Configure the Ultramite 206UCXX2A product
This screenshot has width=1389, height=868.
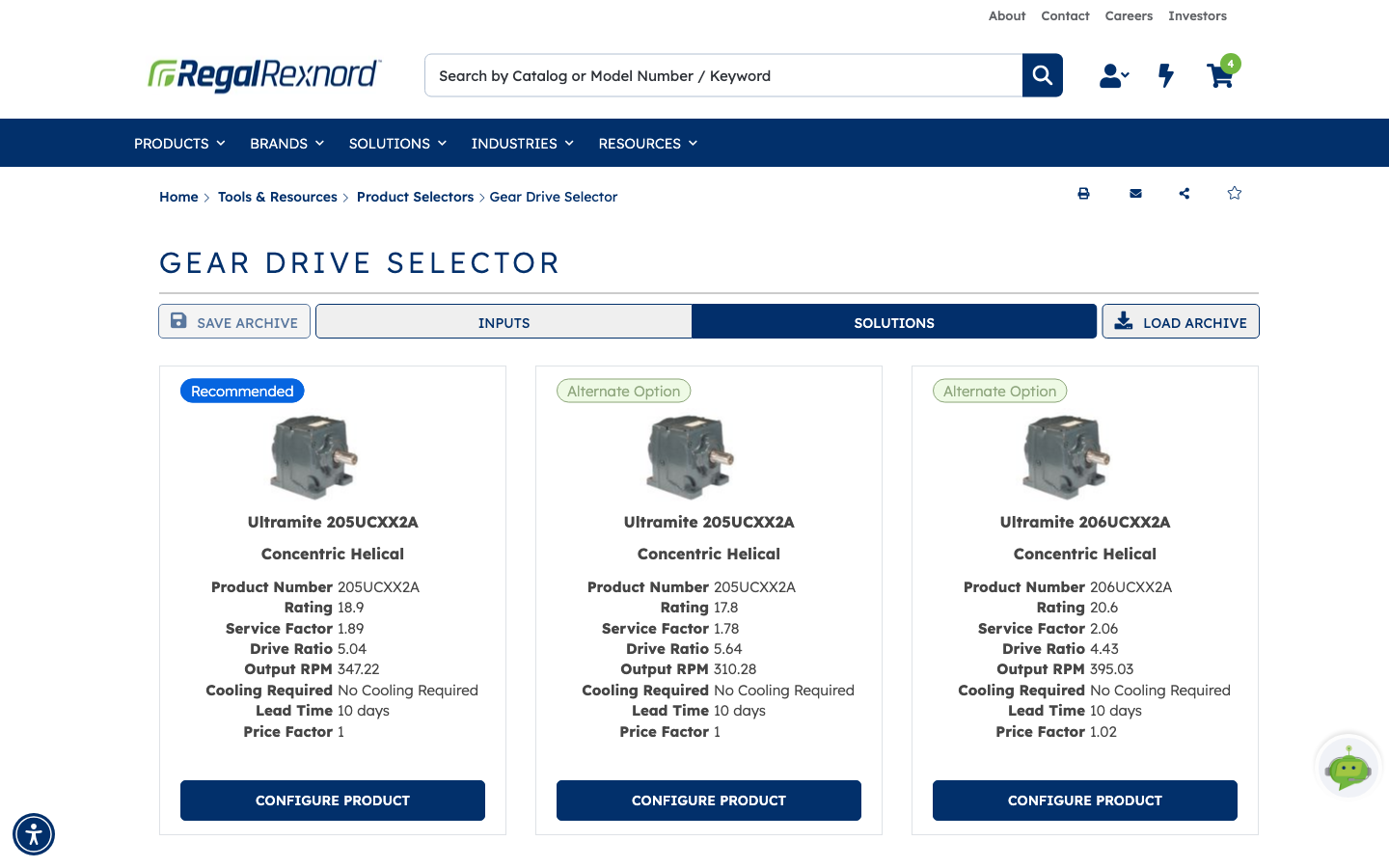click(1085, 800)
